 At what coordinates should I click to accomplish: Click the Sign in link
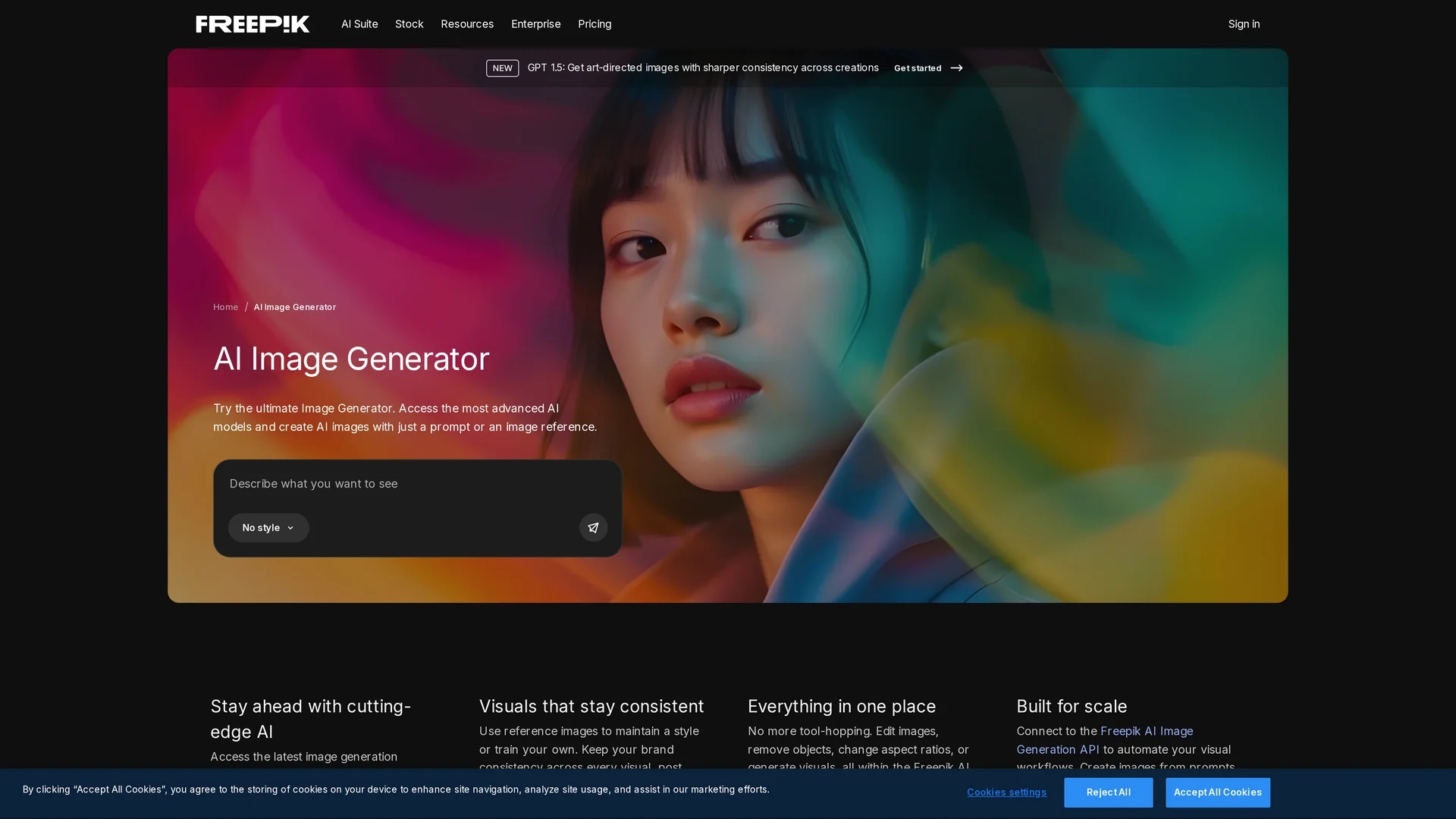pos(1244,24)
